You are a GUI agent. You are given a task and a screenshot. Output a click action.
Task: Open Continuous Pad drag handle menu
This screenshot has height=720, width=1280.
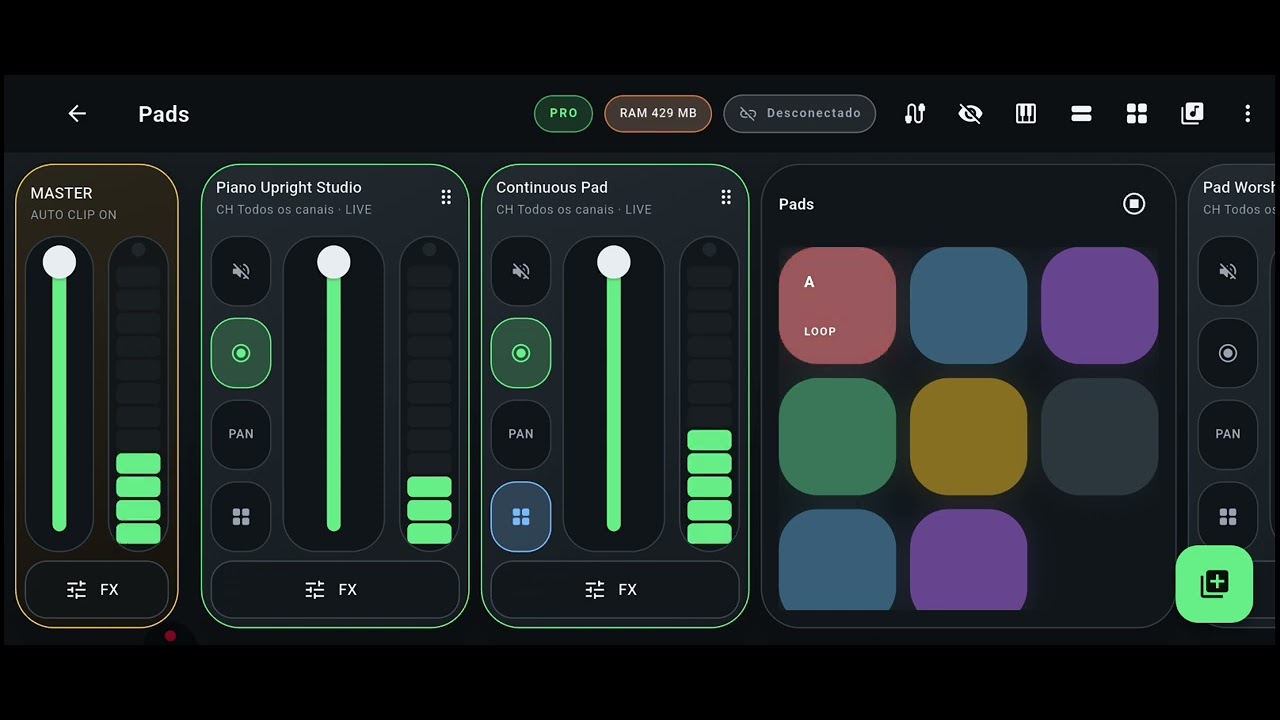tap(726, 197)
